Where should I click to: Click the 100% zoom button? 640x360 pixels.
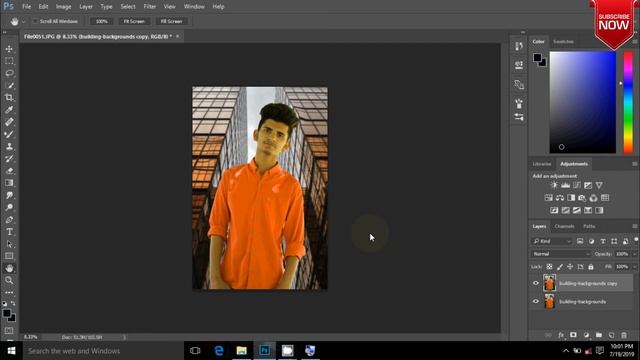coord(101,21)
